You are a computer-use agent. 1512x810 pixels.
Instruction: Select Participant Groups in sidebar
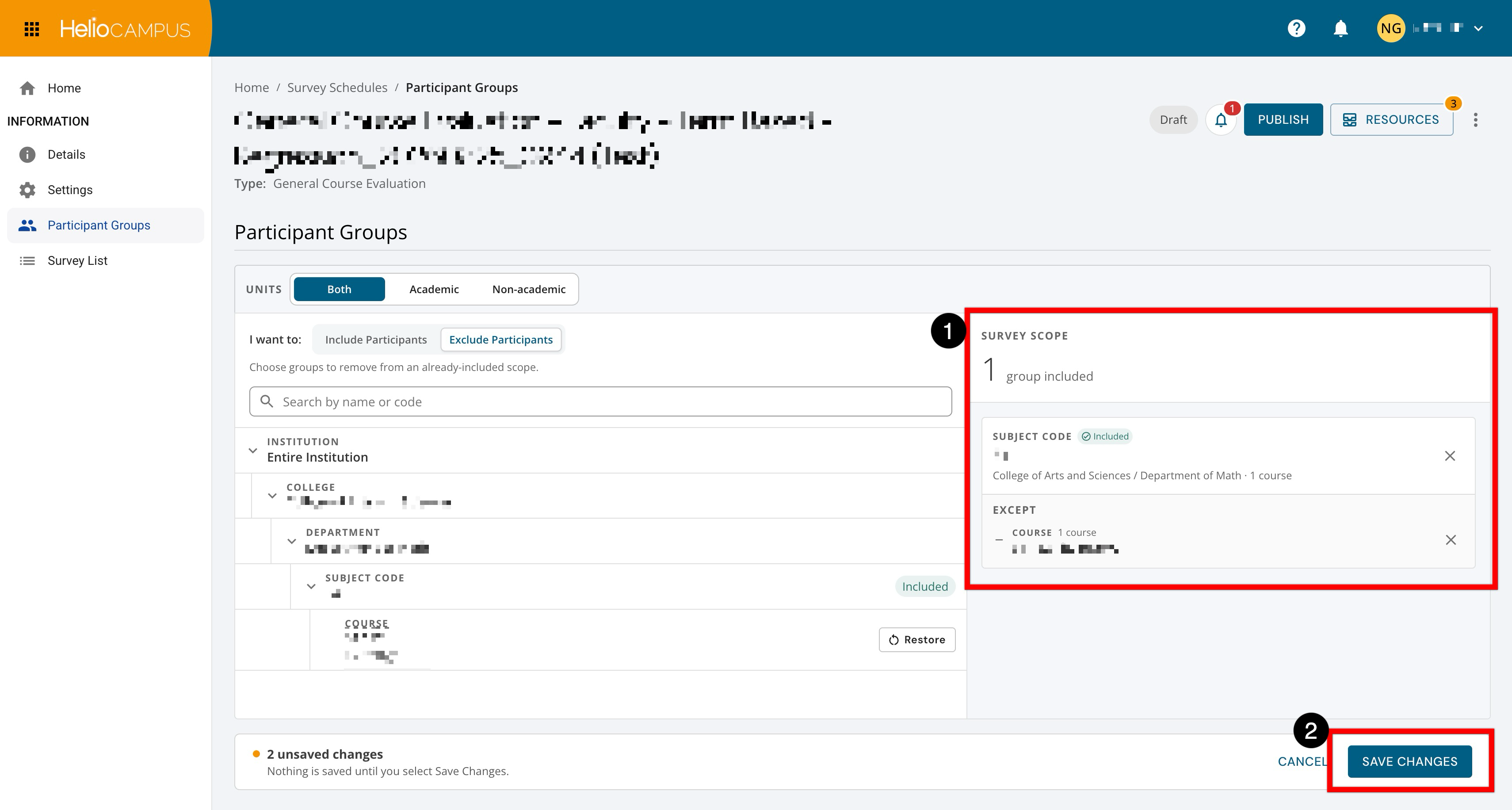click(106, 225)
